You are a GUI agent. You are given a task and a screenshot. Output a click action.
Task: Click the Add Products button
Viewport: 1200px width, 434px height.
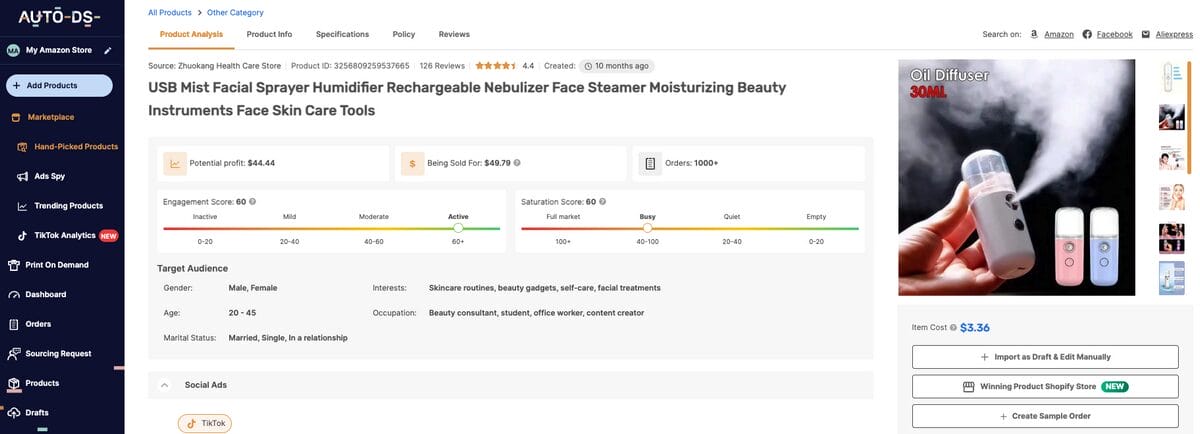pyautogui.click(x=59, y=86)
